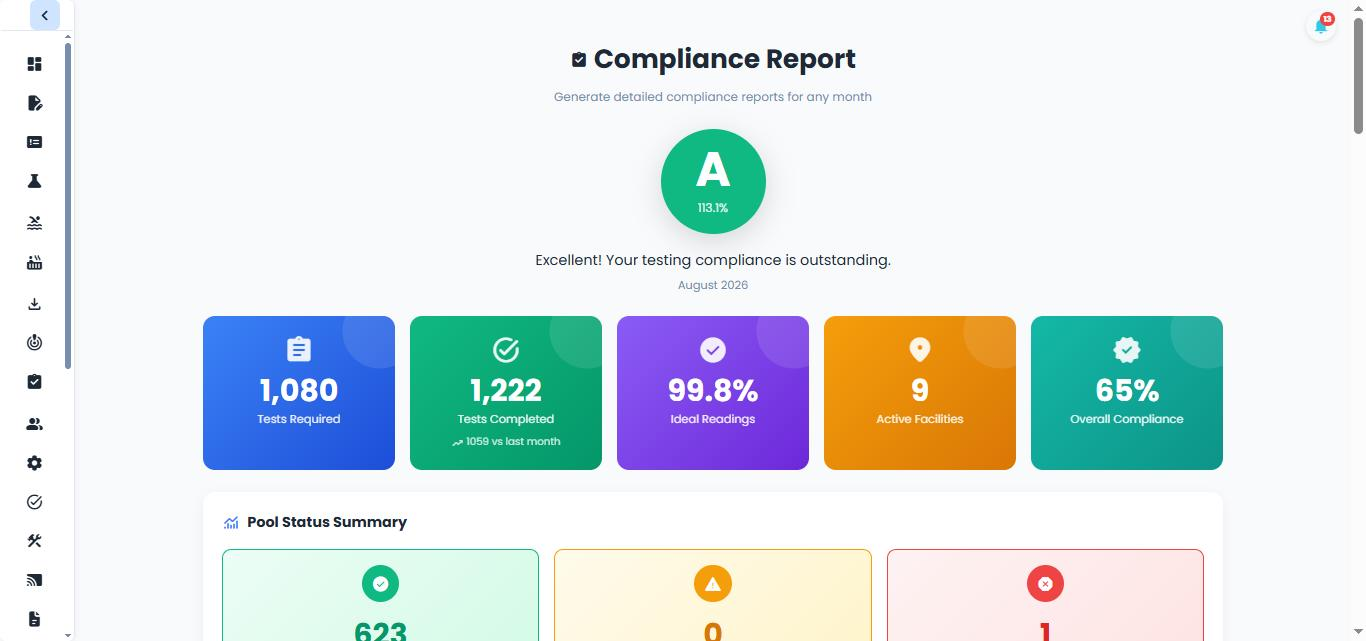The height and width of the screenshot is (641, 1366).
Task: Open the list card icon in the sidebar
Action: pyautogui.click(x=34, y=142)
